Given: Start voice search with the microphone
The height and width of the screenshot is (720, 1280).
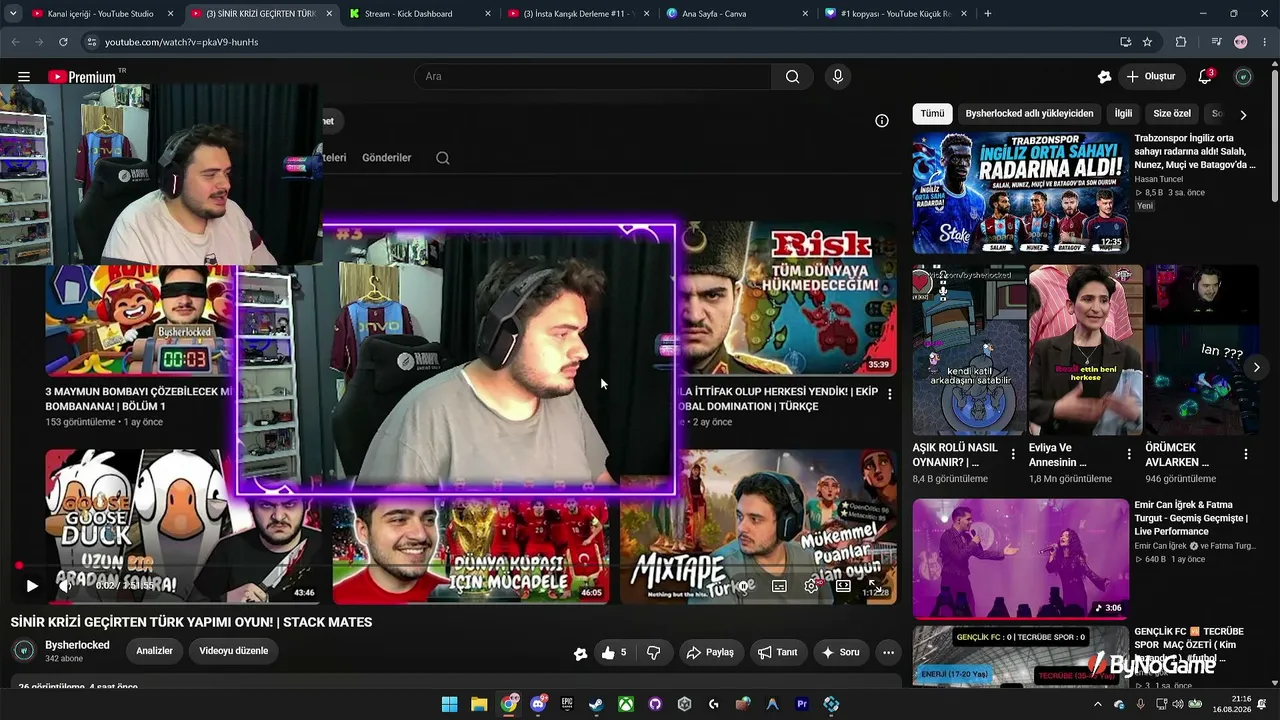Looking at the screenshot, I should 838,77.
